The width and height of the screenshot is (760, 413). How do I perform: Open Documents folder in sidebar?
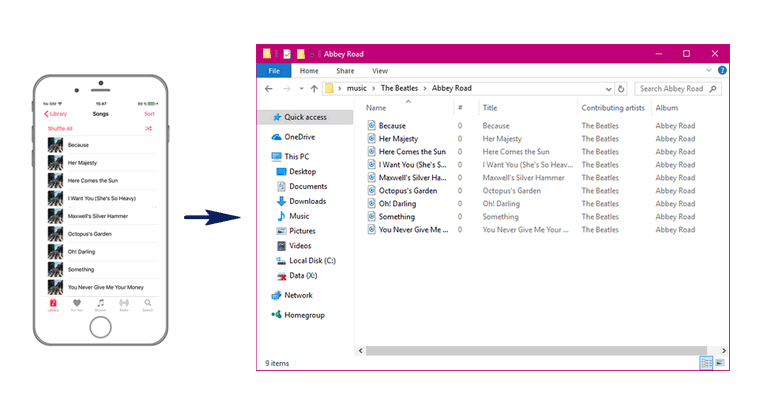[301, 187]
